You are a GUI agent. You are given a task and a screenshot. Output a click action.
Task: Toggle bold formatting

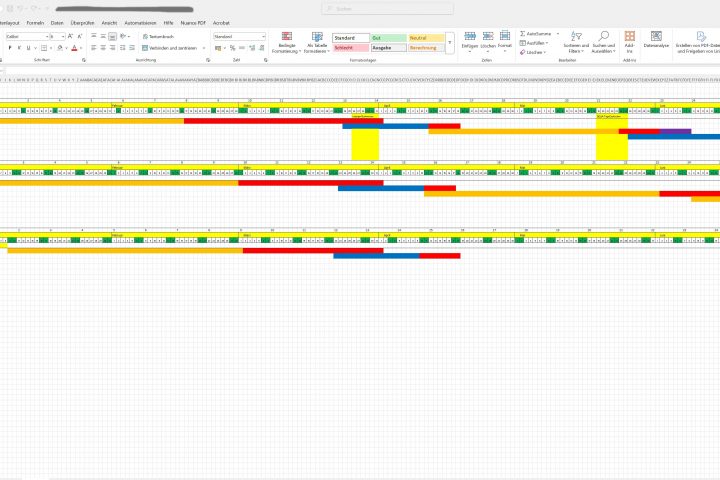[8, 47]
